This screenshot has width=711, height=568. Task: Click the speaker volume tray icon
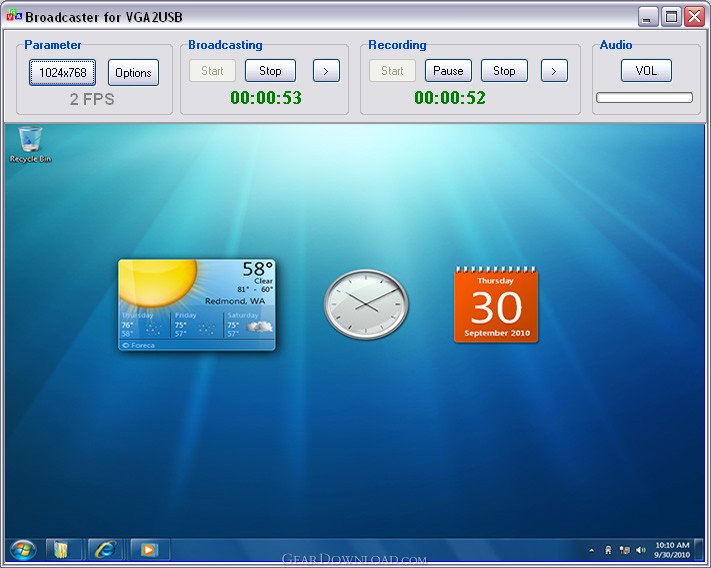tap(641, 550)
